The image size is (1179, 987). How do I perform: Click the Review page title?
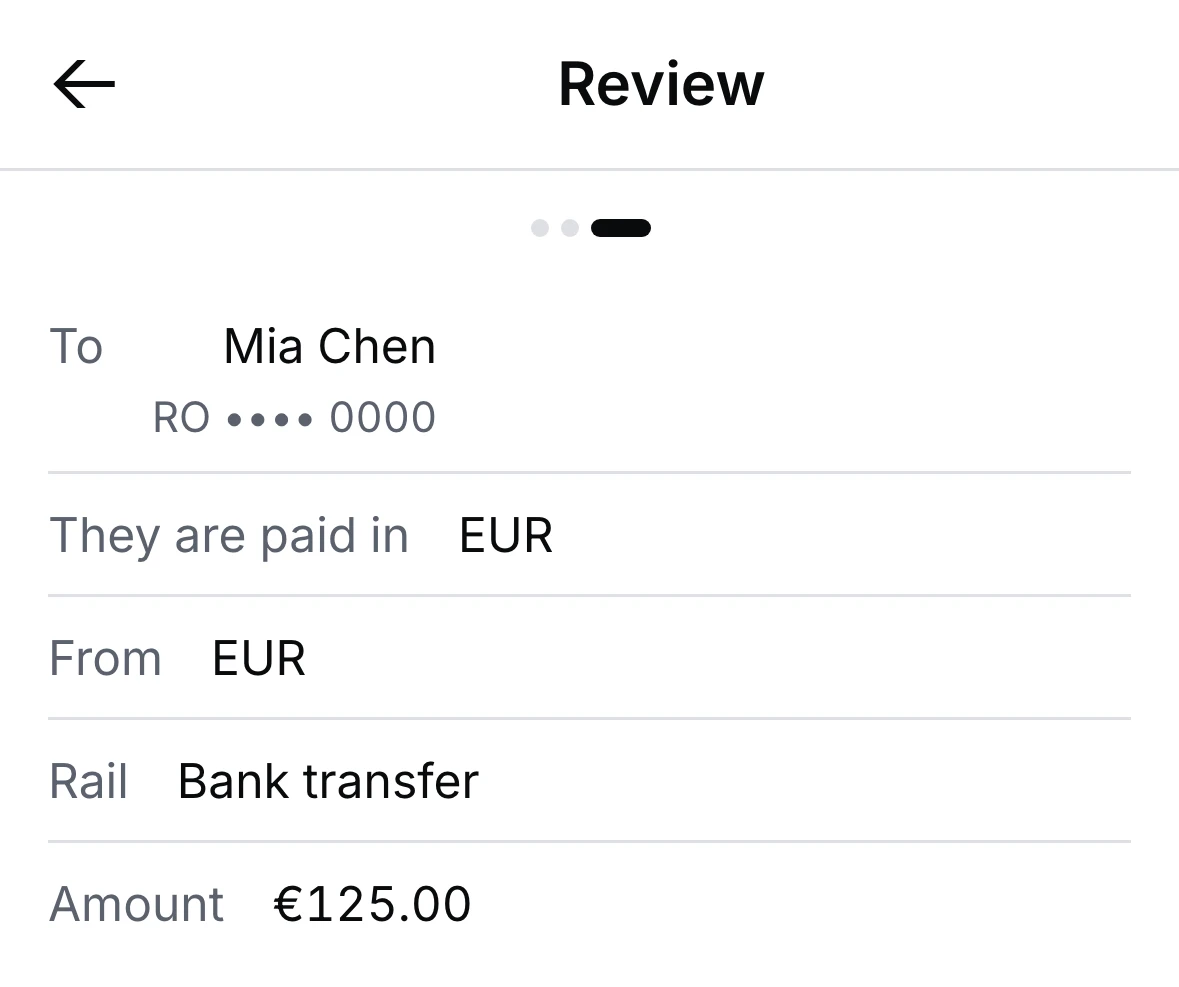click(x=661, y=84)
